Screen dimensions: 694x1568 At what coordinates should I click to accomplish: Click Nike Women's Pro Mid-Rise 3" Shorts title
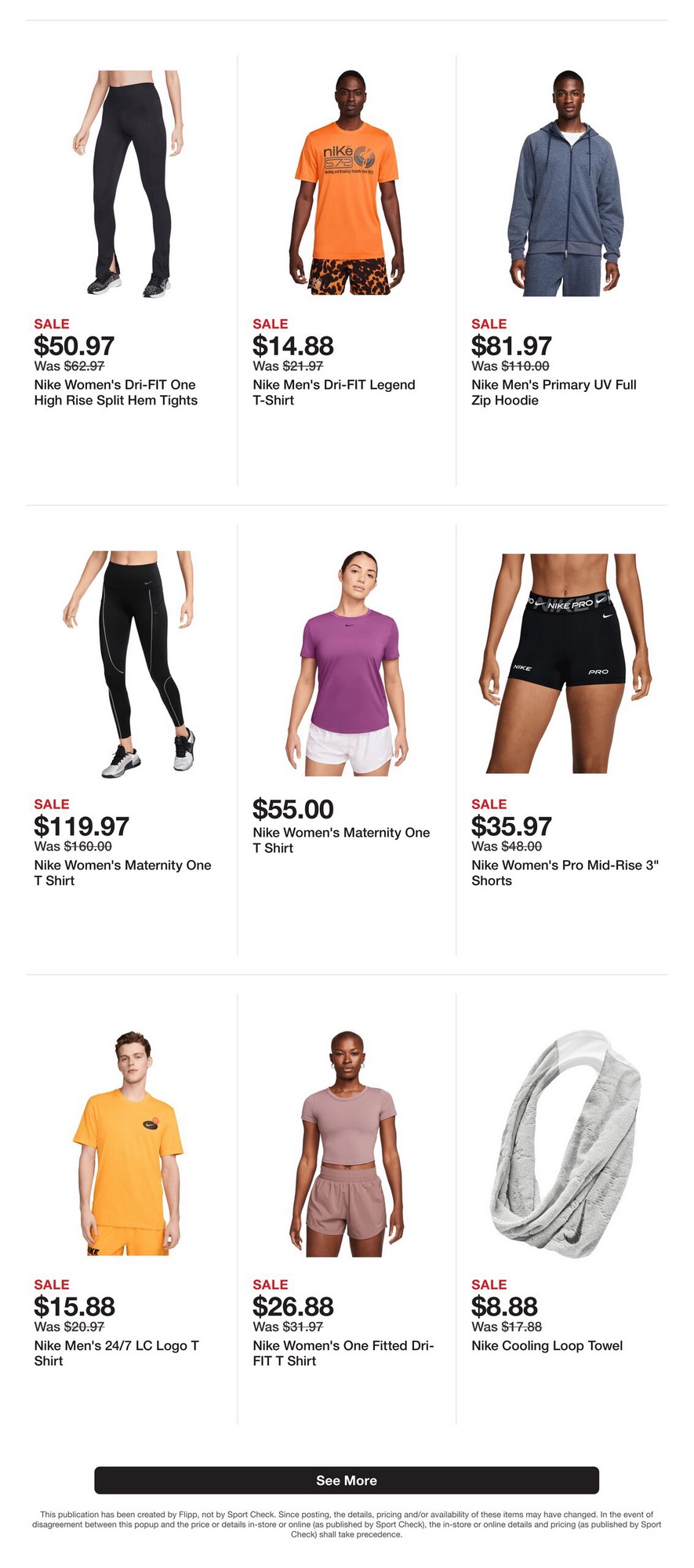565,873
